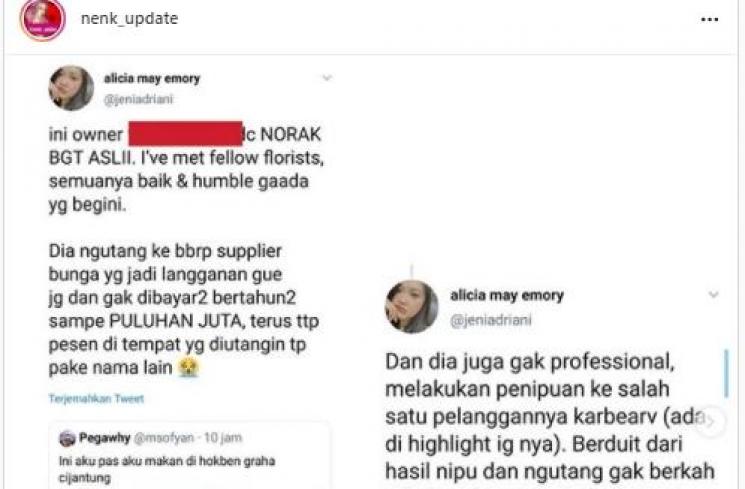Click alicia may emory name in second tweet
Image resolution: width=745 pixels, height=489 pixels.
click(507, 295)
